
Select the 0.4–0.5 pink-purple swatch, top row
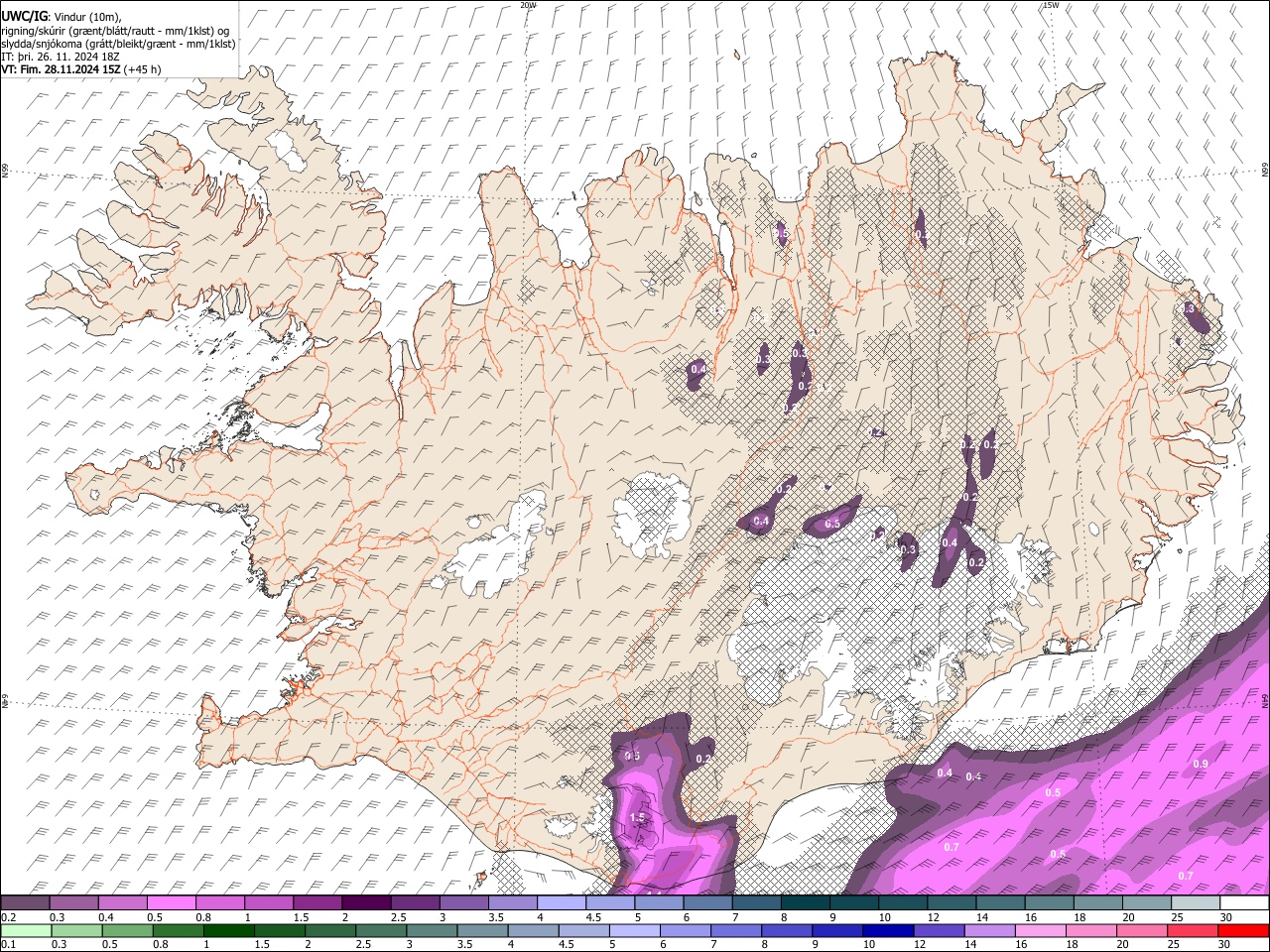pos(123,903)
